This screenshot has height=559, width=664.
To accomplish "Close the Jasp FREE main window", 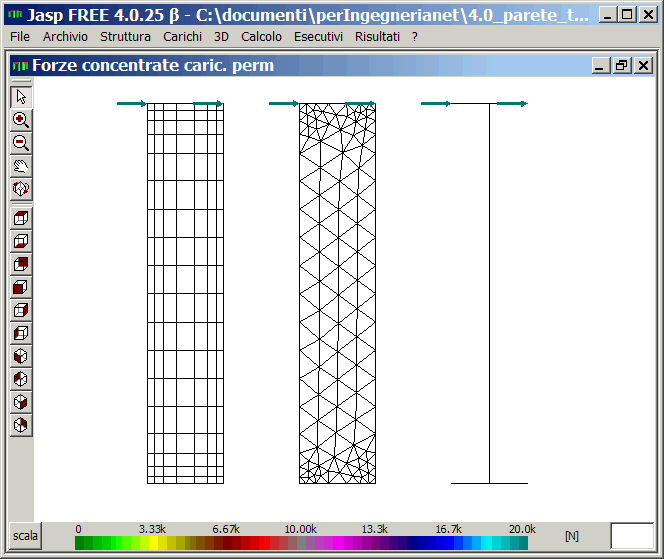I will point(648,15).
